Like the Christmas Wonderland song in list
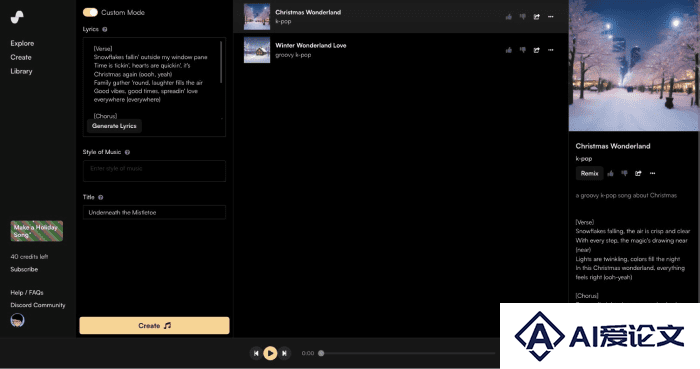This screenshot has width=700, height=369. coord(508,17)
